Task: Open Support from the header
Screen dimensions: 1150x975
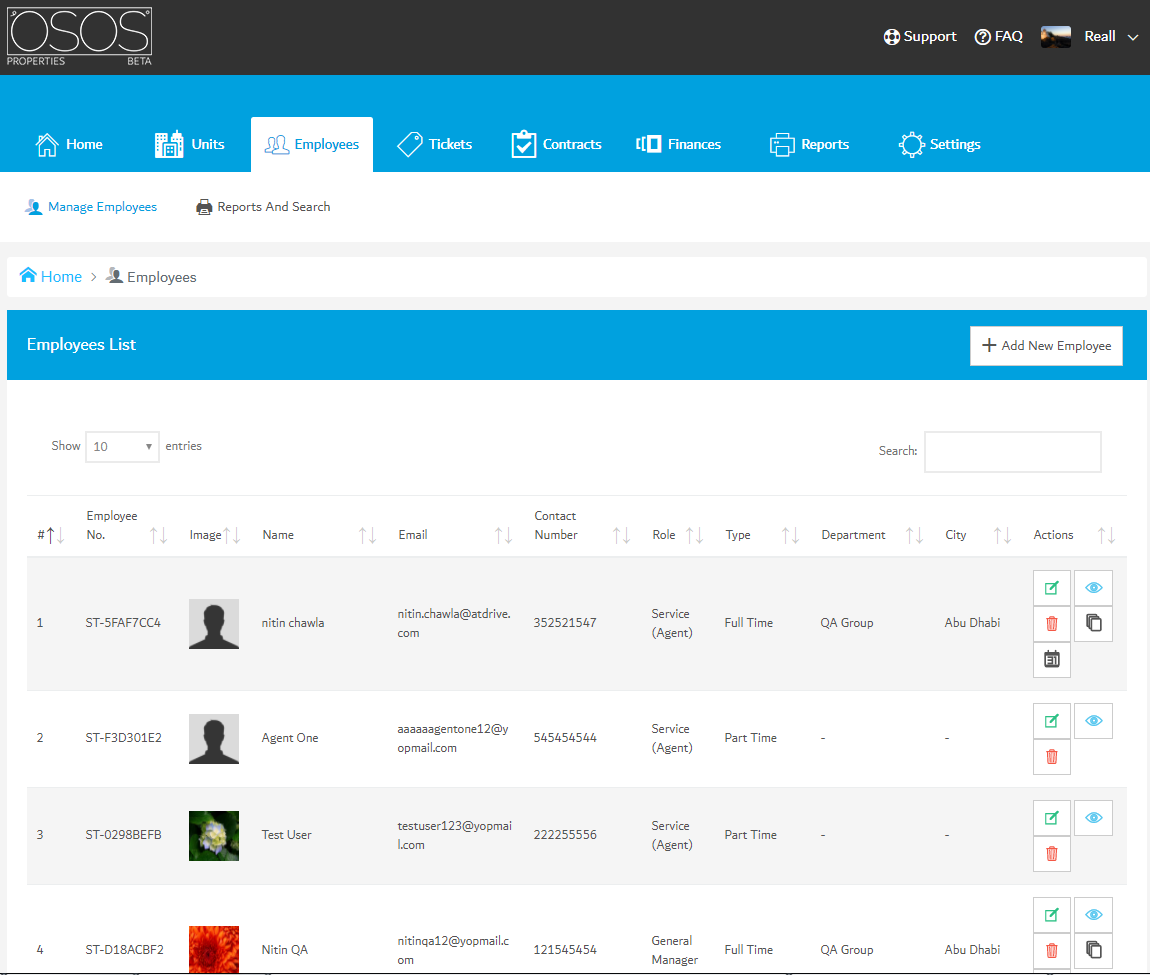Action: click(x=920, y=37)
